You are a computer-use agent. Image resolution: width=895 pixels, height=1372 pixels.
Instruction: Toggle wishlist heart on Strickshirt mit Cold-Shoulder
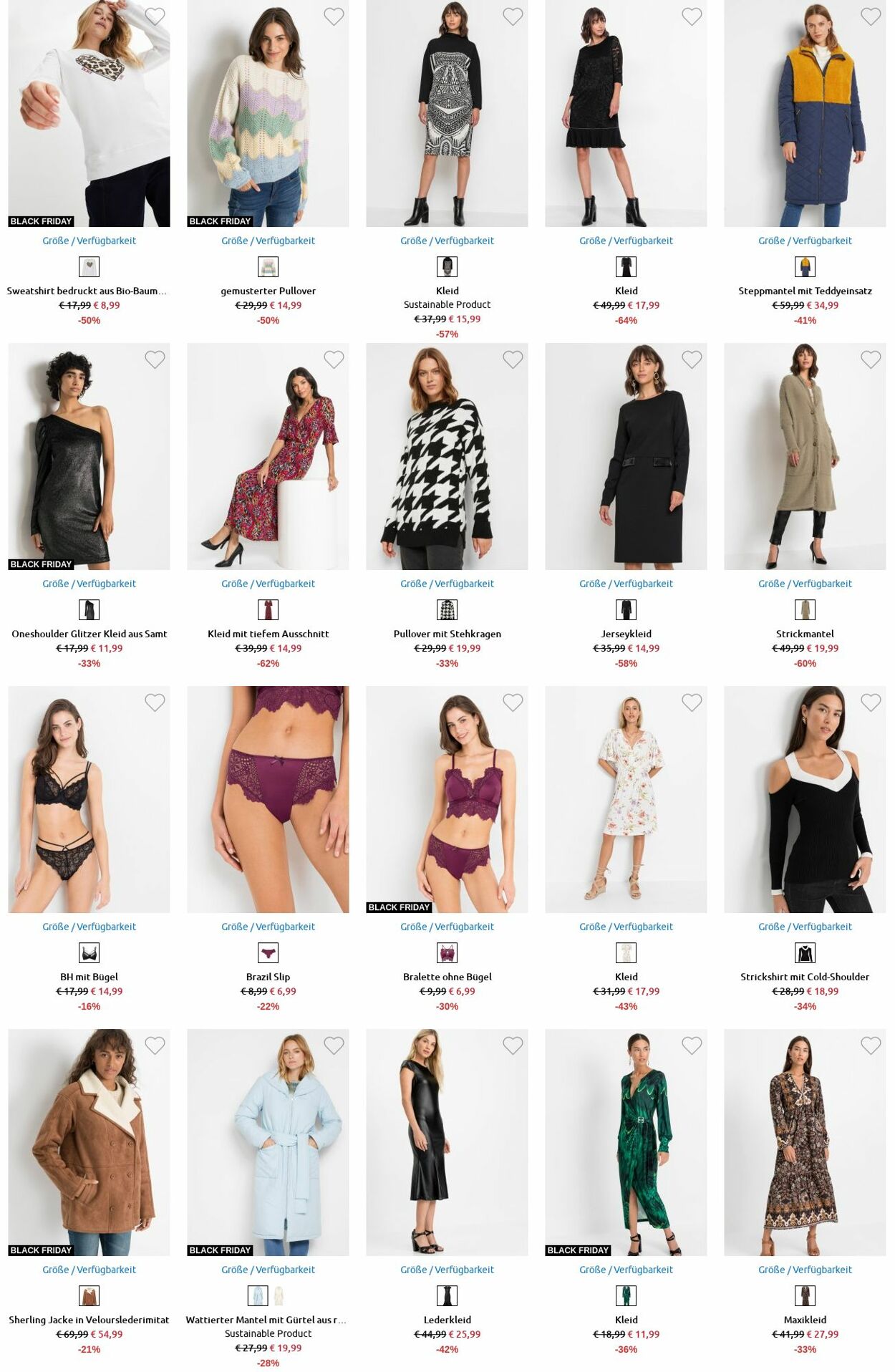click(x=871, y=702)
